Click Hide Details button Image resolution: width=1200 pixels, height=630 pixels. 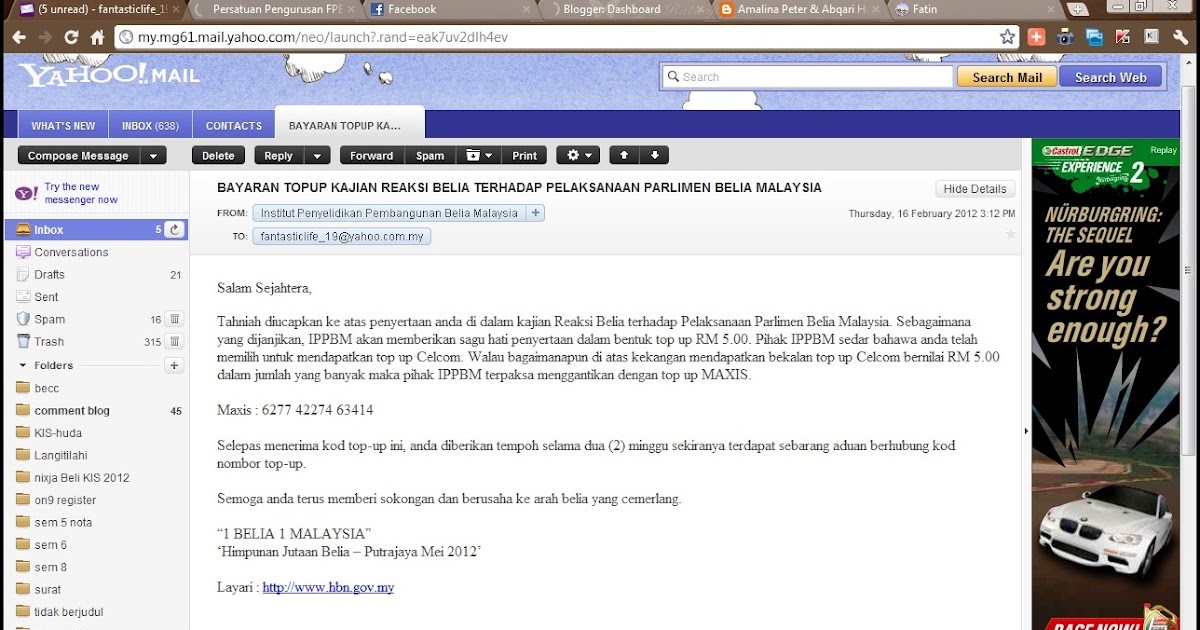[x=975, y=188]
